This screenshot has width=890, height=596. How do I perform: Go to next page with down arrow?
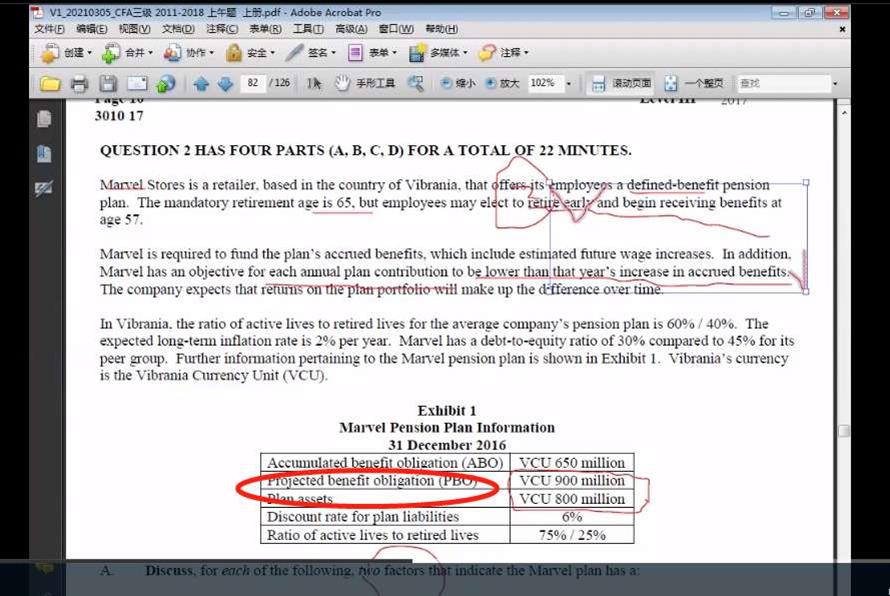pos(225,84)
